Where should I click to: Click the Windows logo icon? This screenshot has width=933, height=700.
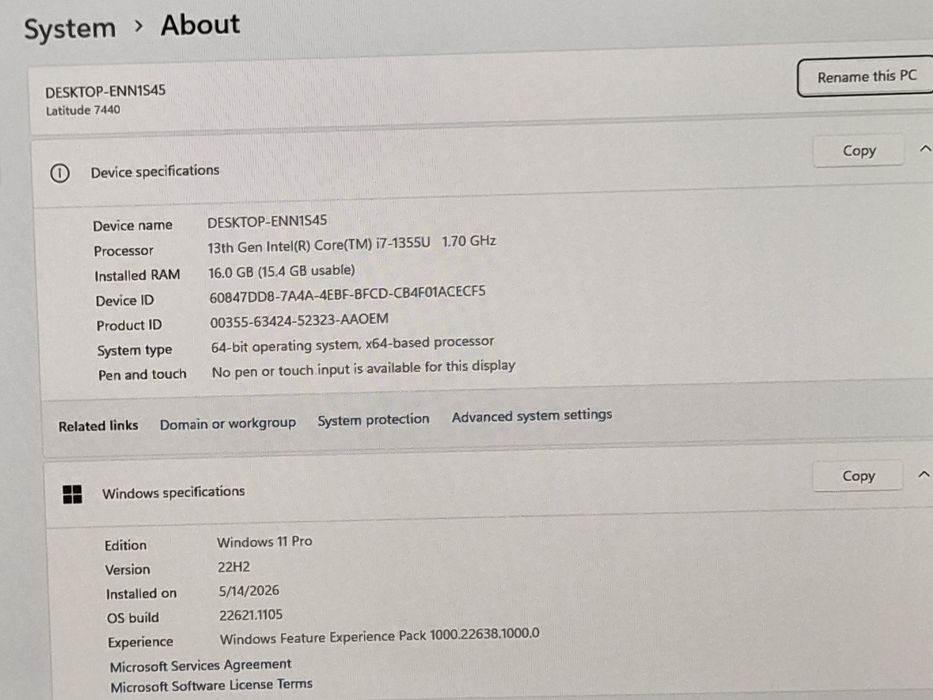[x=73, y=494]
